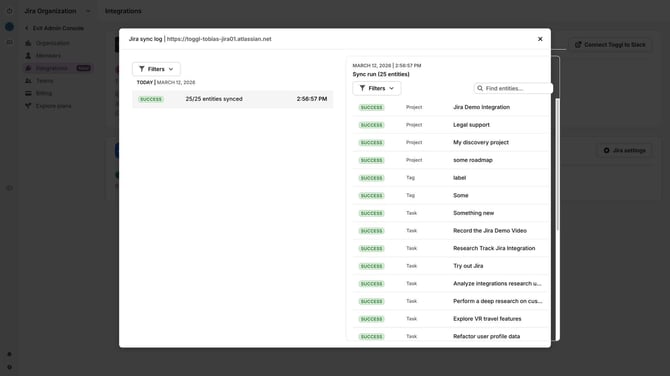The height and width of the screenshot is (376, 670).
Task: Click the Jira Demo Integration project row
Action: tap(451, 107)
